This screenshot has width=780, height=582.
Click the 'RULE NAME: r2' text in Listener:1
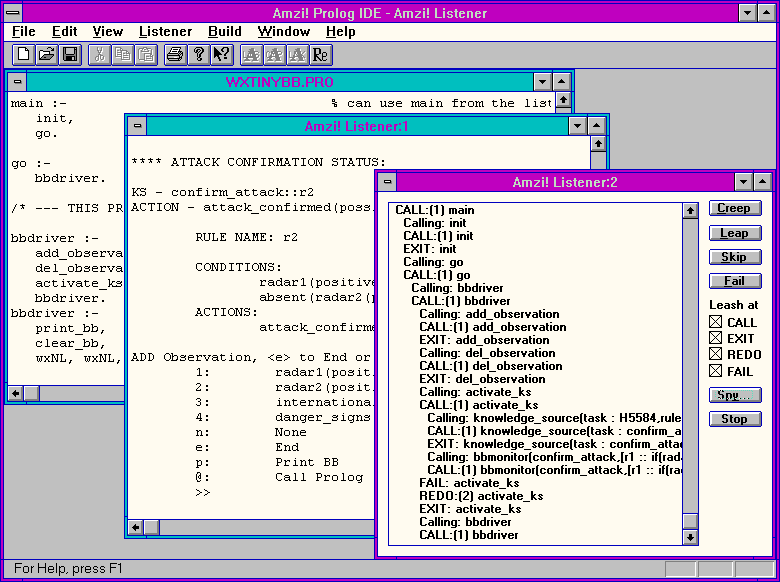(x=246, y=237)
